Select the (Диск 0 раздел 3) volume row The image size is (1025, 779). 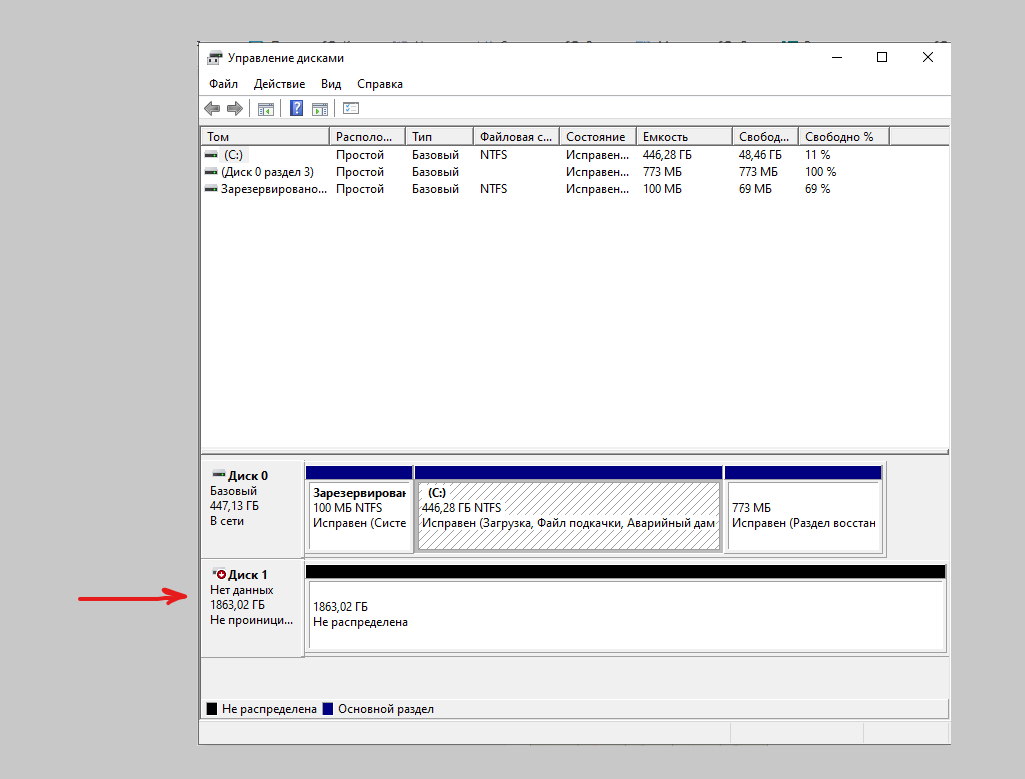[266, 172]
